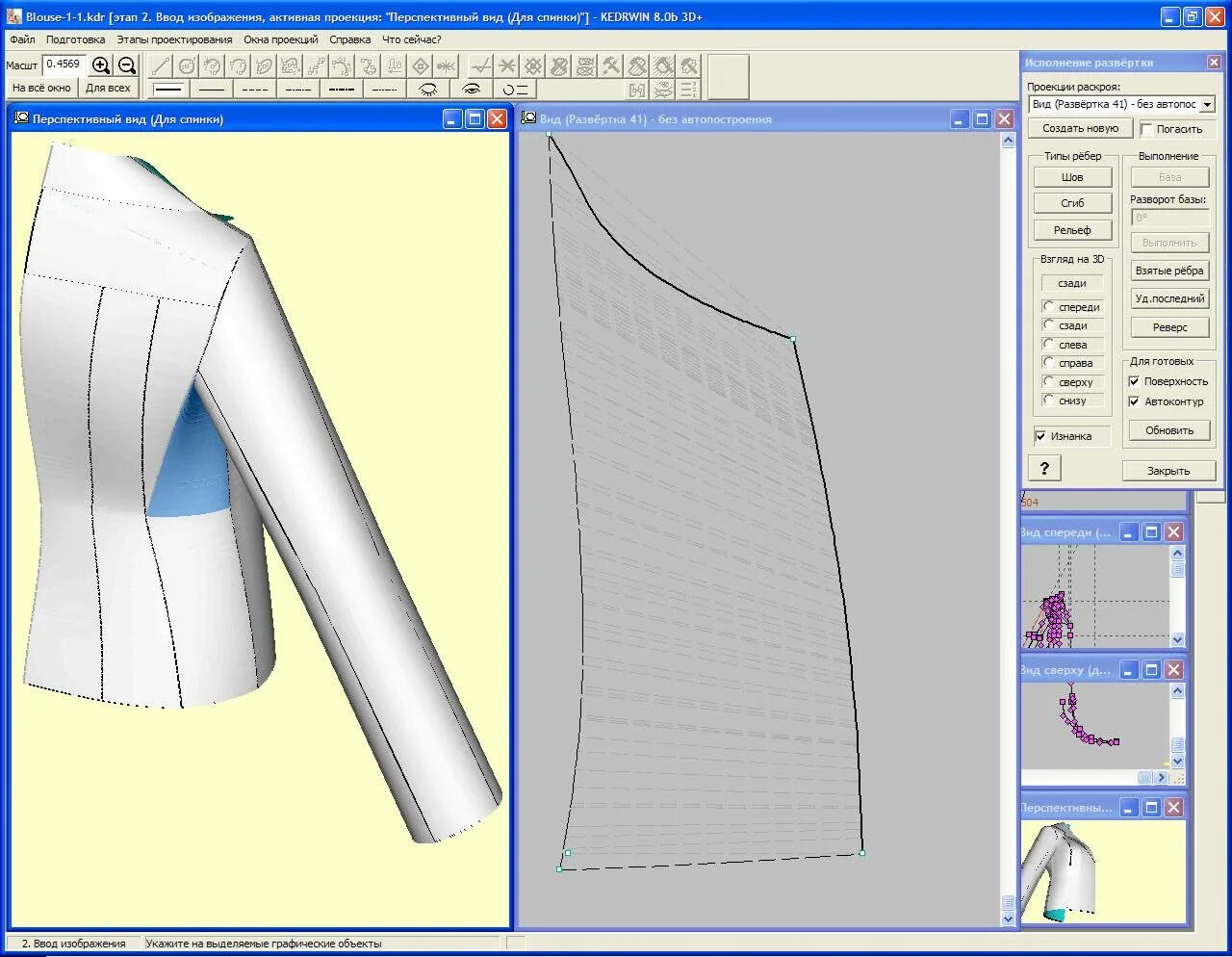This screenshot has width=1232, height=957.
Task: Click the Реверс button
Action: pyautogui.click(x=1169, y=327)
